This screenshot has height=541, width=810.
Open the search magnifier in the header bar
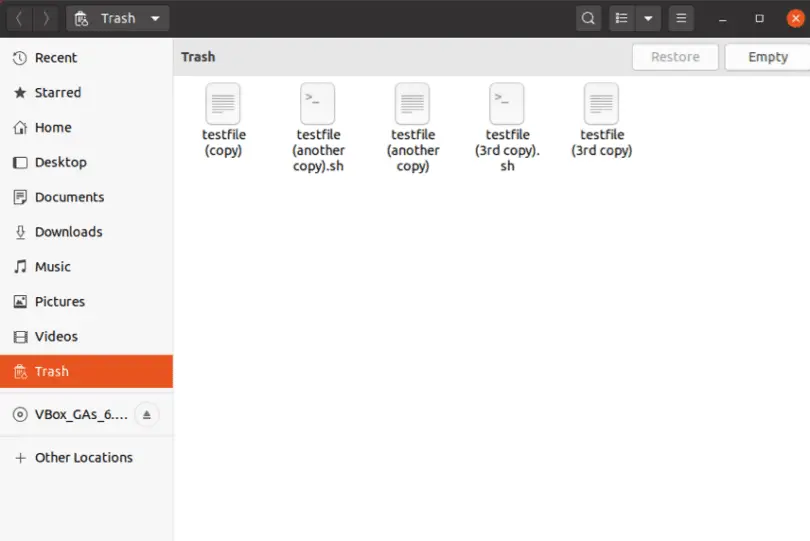click(x=588, y=19)
